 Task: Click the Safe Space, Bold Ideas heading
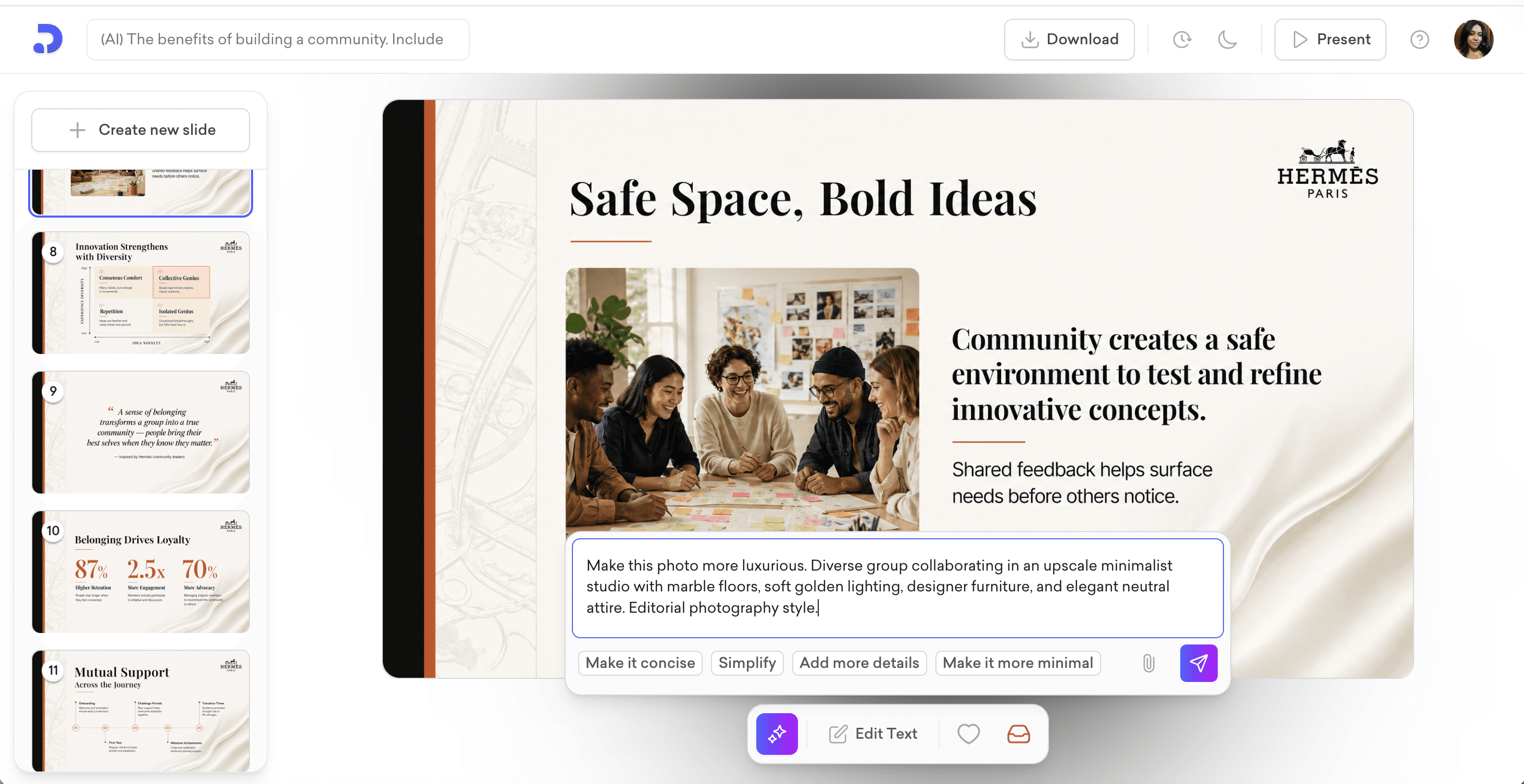803,199
